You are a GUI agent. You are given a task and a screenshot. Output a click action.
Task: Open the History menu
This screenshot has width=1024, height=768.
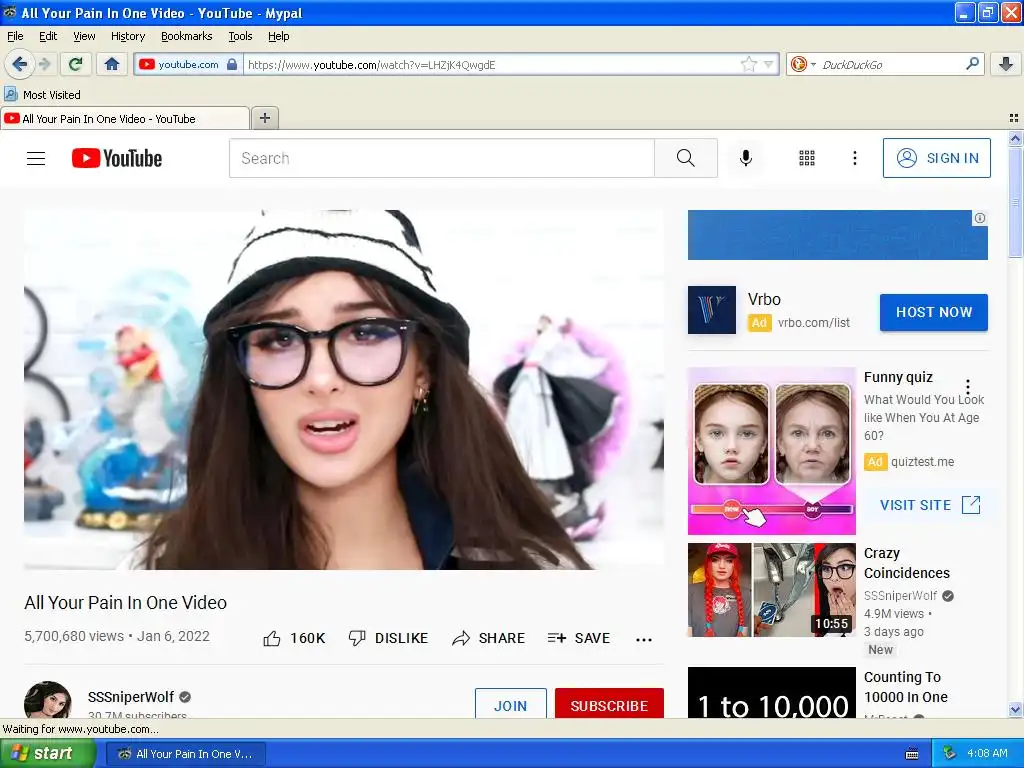[x=127, y=36]
